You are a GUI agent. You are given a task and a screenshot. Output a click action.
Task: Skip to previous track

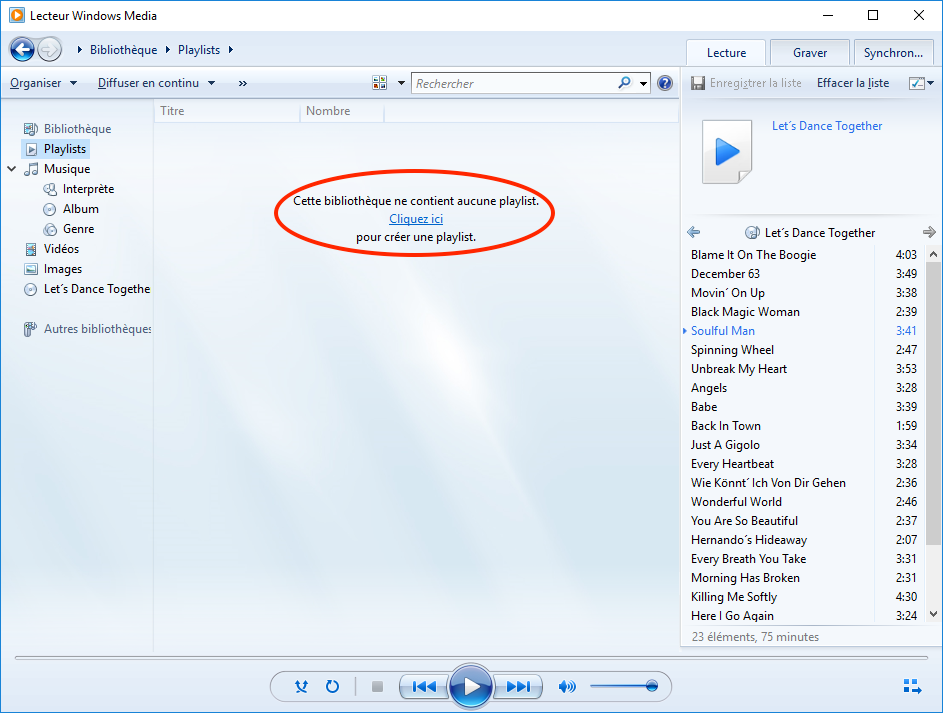tap(424, 686)
